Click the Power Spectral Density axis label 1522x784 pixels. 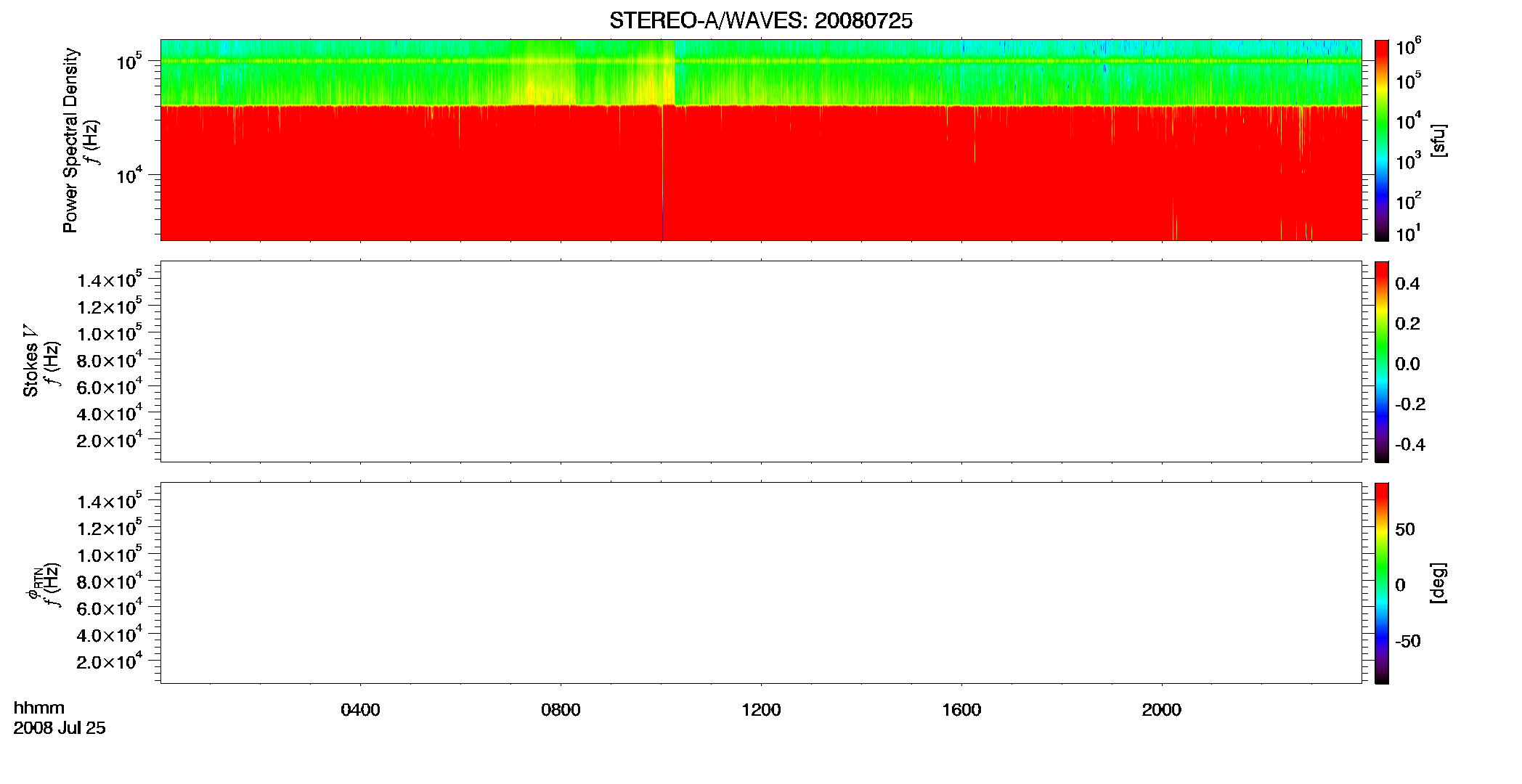tap(70, 140)
